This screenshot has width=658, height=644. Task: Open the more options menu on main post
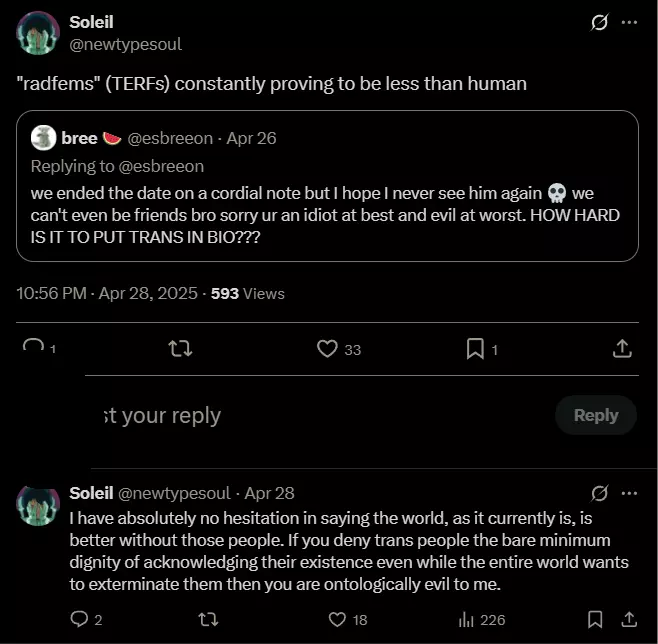point(628,22)
